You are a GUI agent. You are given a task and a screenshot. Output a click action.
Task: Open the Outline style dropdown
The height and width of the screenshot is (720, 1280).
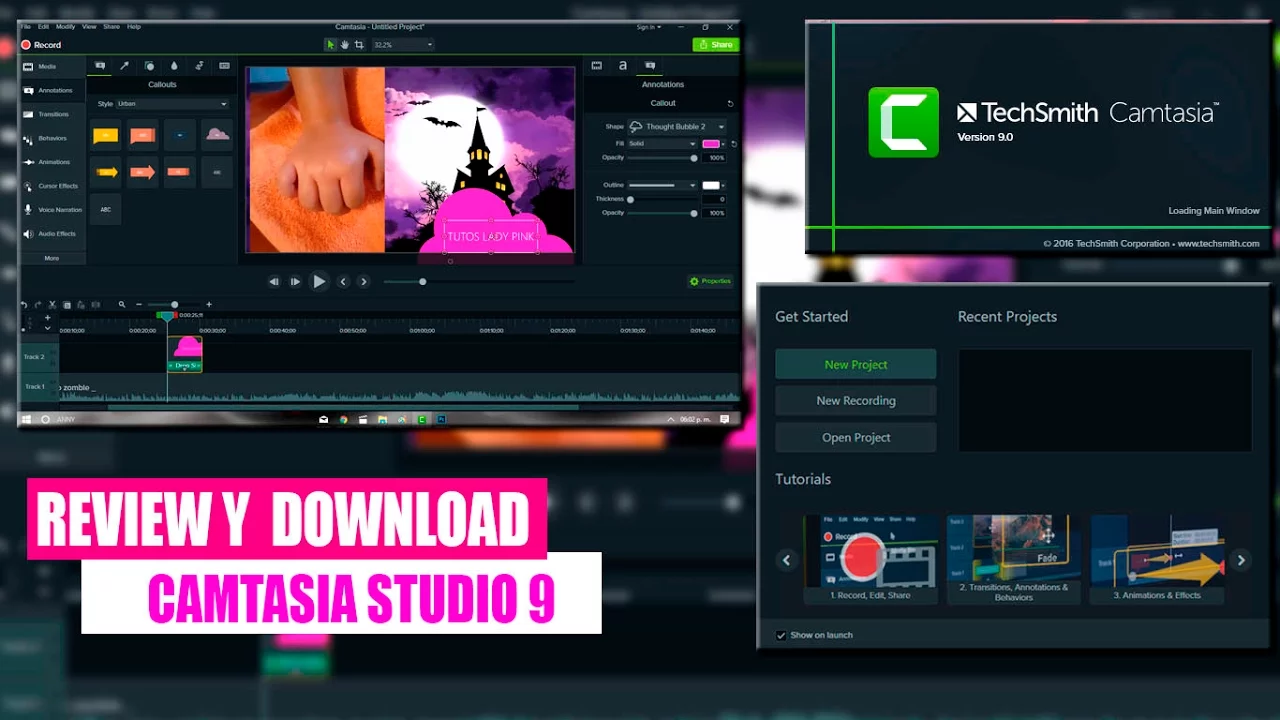tap(662, 185)
